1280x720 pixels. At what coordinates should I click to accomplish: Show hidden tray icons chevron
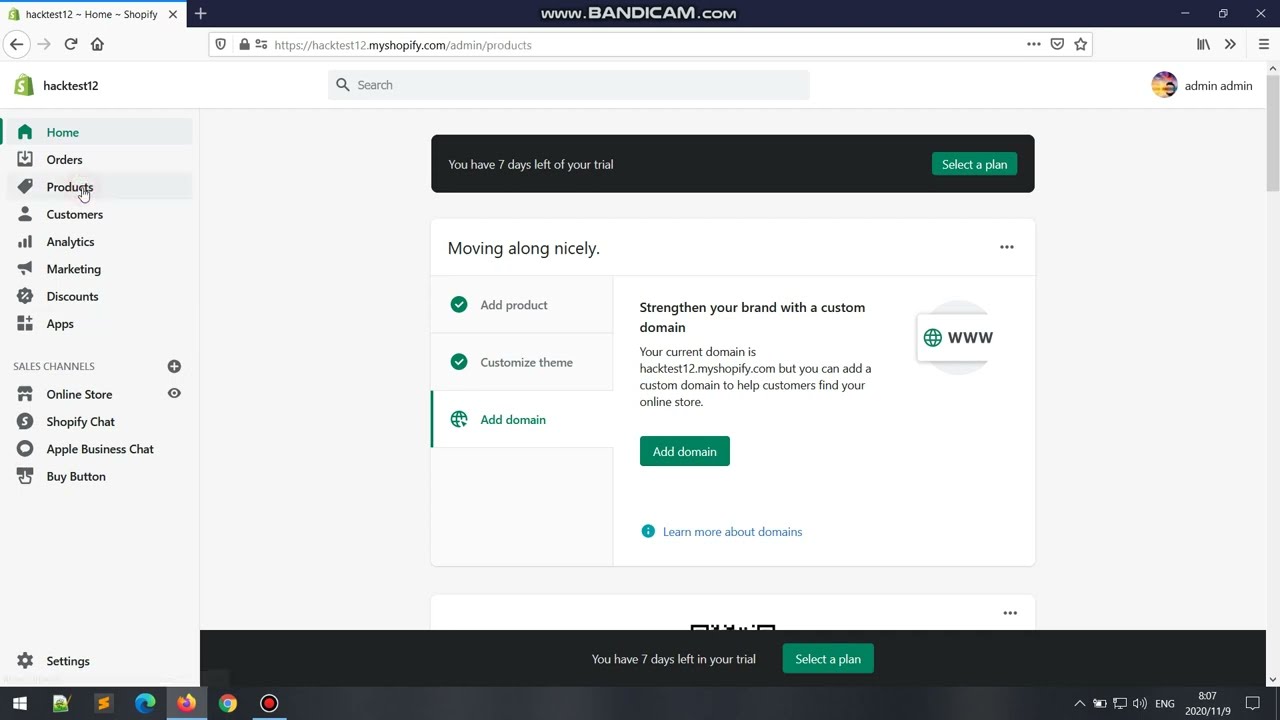(1079, 703)
